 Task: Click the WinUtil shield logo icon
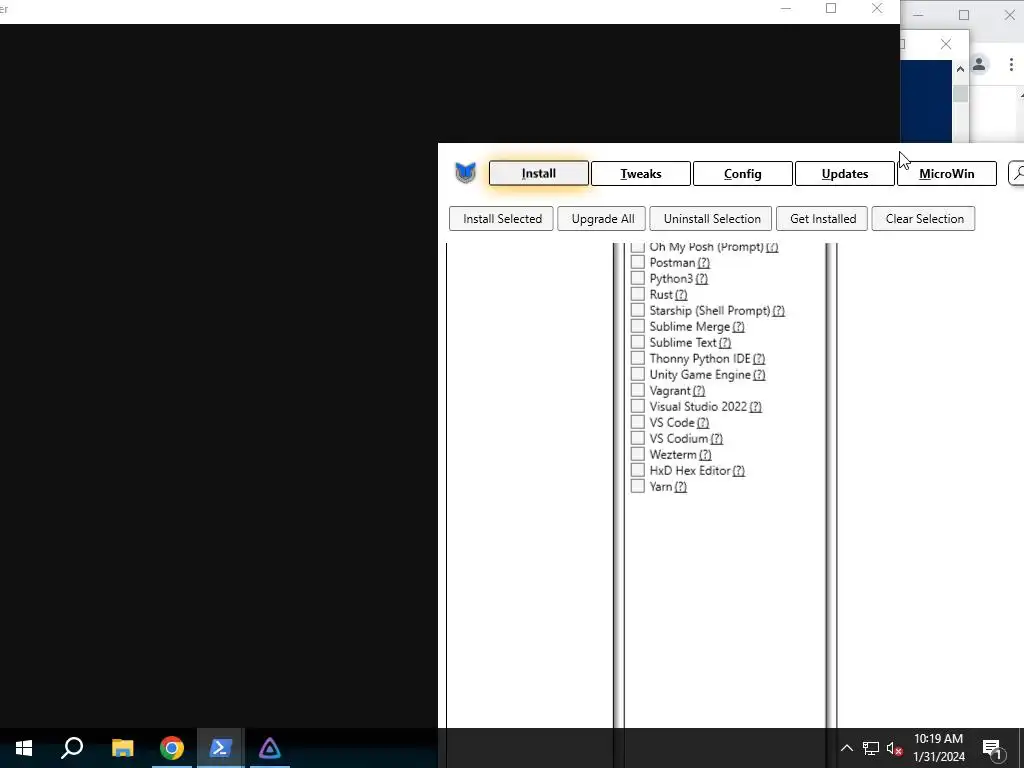tap(466, 173)
